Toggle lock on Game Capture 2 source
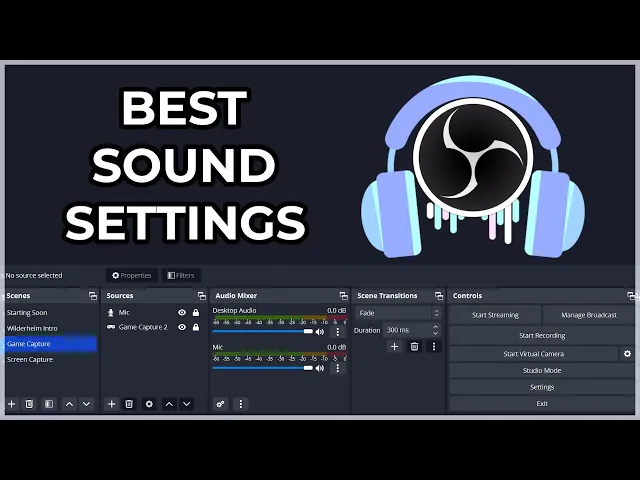Image resolution: width=640 pixels, height=480 pixels. point(196,327)
